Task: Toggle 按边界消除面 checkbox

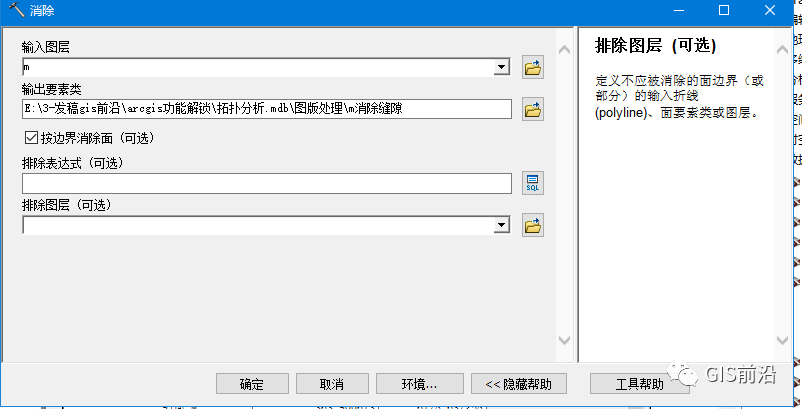Action: [31, 138]
